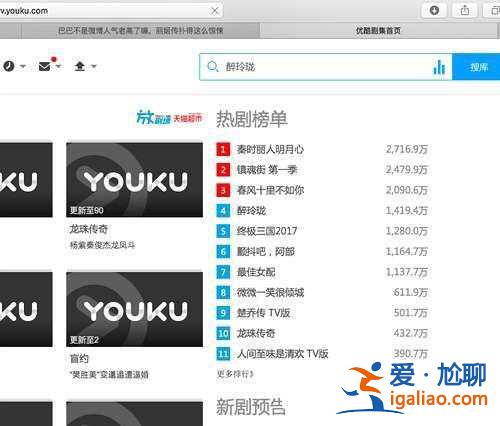This screenshot has height=426, width=500.
Task: Click rank badge number 11
Action: 223,354
